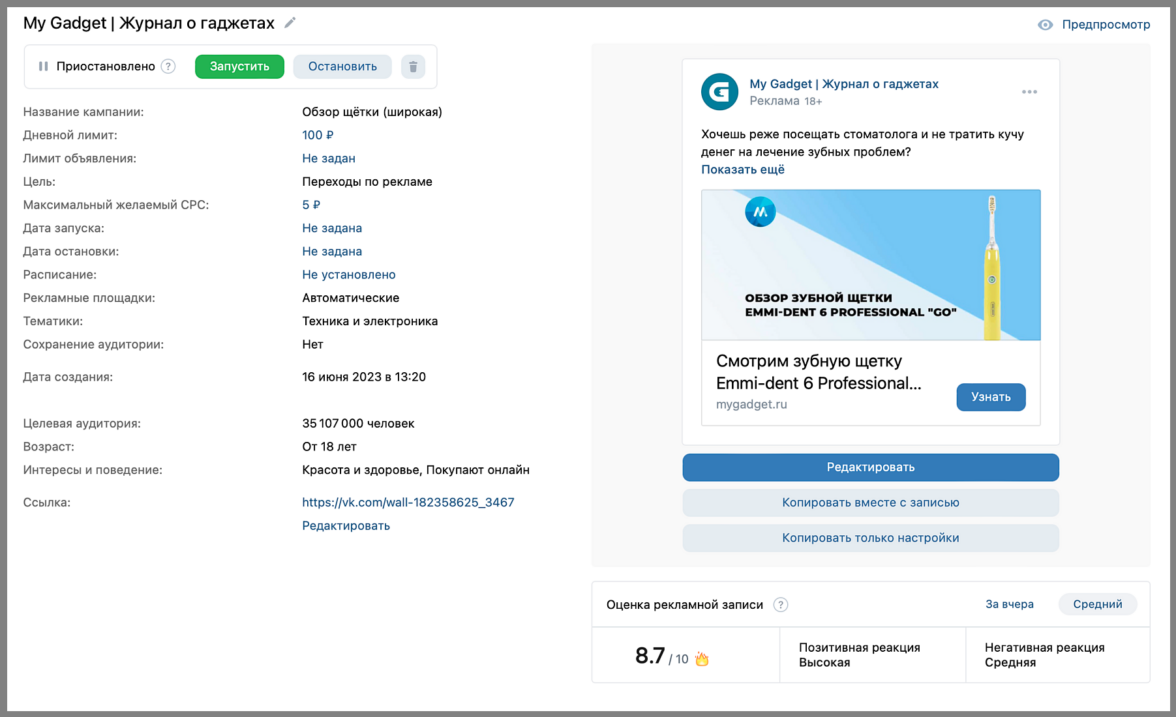1176x717 pixels.
Task: Open the three-dots menu on the ad preview
Action: pos(1029,92)
